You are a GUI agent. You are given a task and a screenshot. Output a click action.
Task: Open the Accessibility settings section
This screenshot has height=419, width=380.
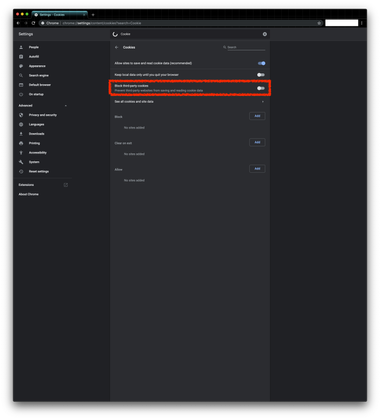38,153
